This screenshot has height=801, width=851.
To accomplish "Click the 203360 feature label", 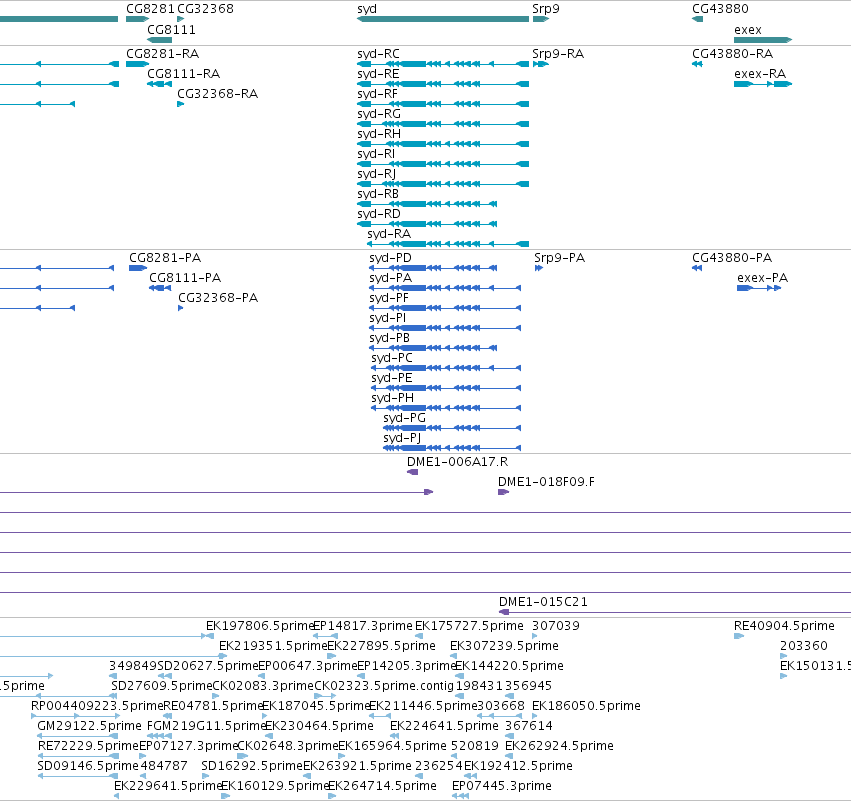I will coord(804,646).
